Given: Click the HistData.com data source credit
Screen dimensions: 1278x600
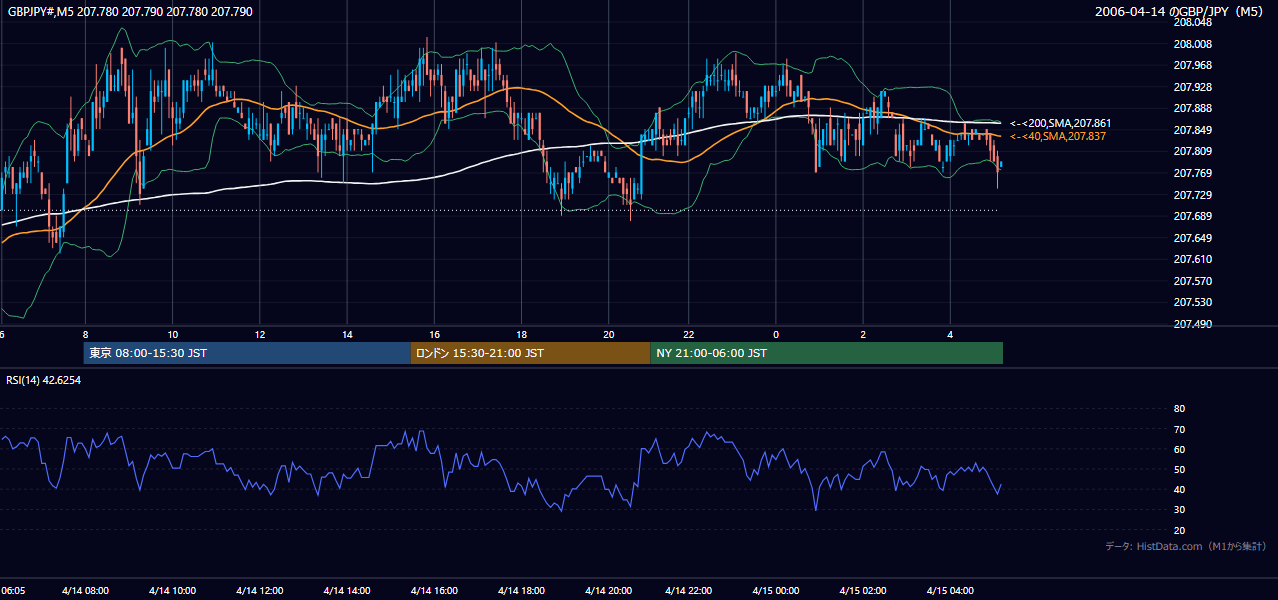Looking at the screenshot, I should [1186, 546].
